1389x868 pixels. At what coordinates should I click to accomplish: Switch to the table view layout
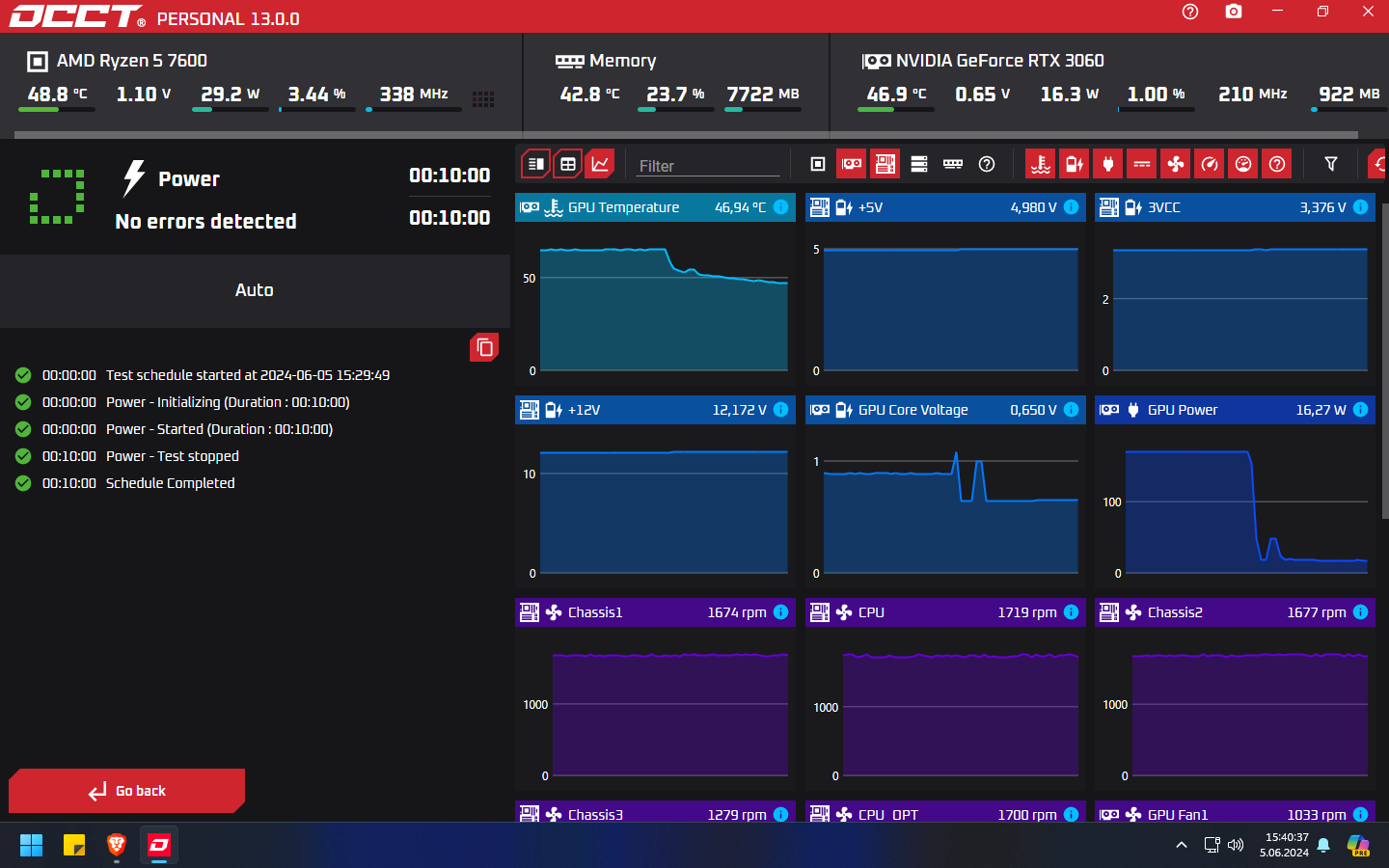pos(568,164)
